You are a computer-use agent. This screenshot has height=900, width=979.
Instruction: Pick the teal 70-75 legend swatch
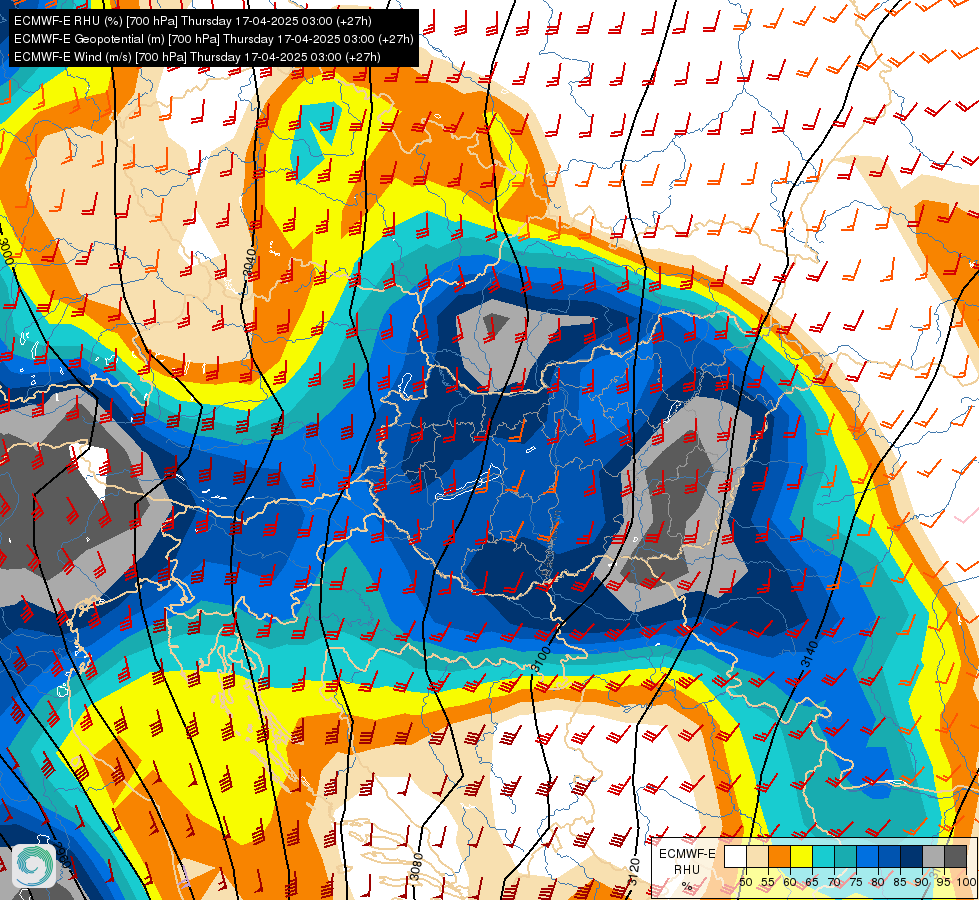[x=846, y=856]
